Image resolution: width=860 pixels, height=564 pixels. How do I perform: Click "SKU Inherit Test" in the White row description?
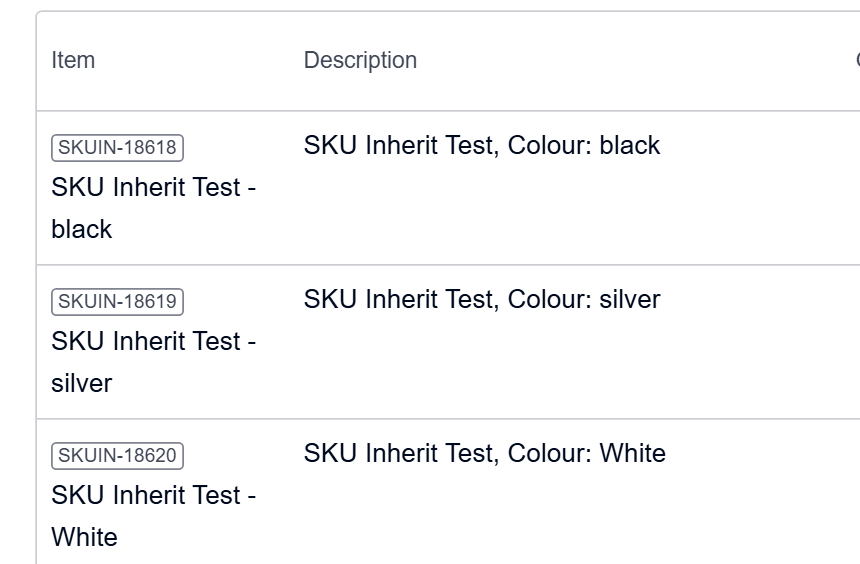click(x=399, y=454)
